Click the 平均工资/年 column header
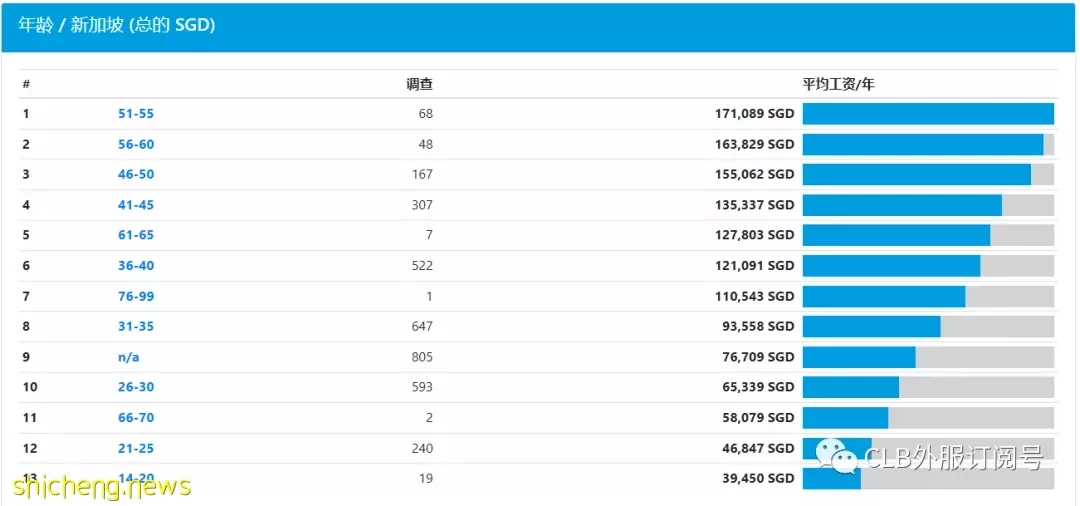The height and width of the screenshot is (506, 1080). point(838,85)
